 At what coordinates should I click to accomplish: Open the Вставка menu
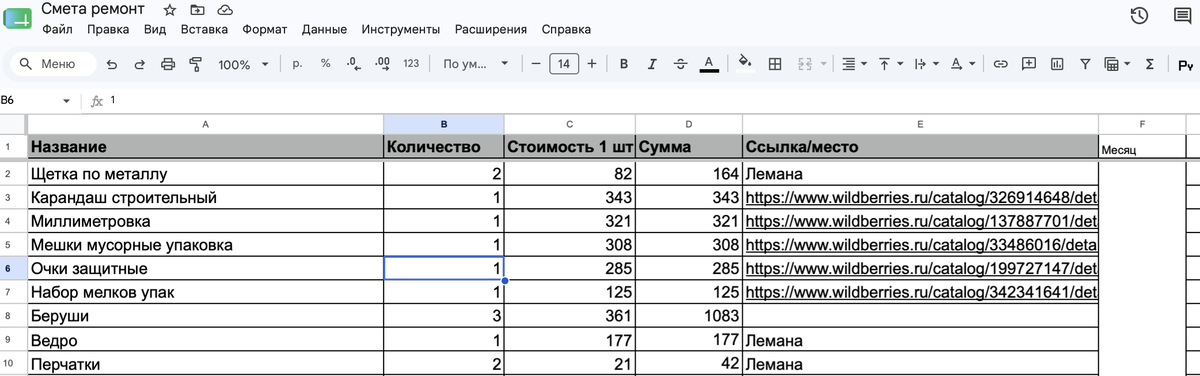pos(205,30)
